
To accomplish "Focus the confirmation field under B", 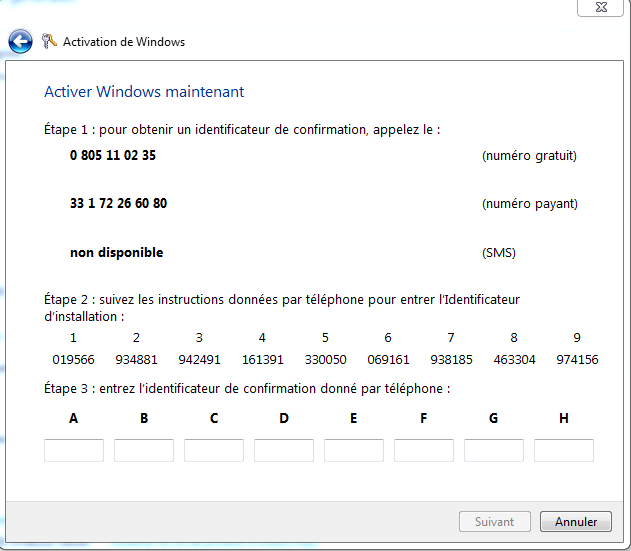I will click(x=144, y=450).
